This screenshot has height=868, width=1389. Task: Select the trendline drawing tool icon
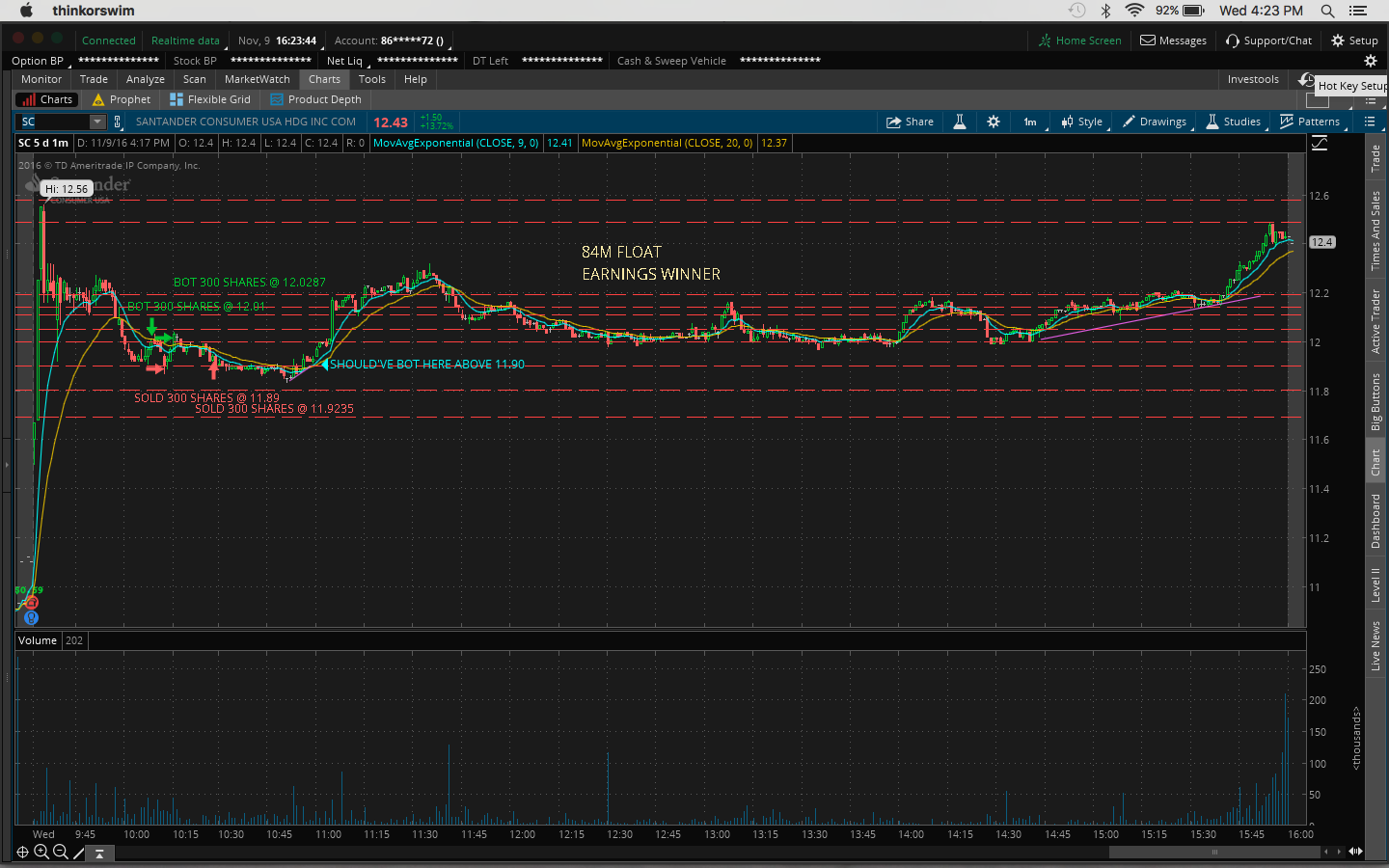click(x=79, y=852)
